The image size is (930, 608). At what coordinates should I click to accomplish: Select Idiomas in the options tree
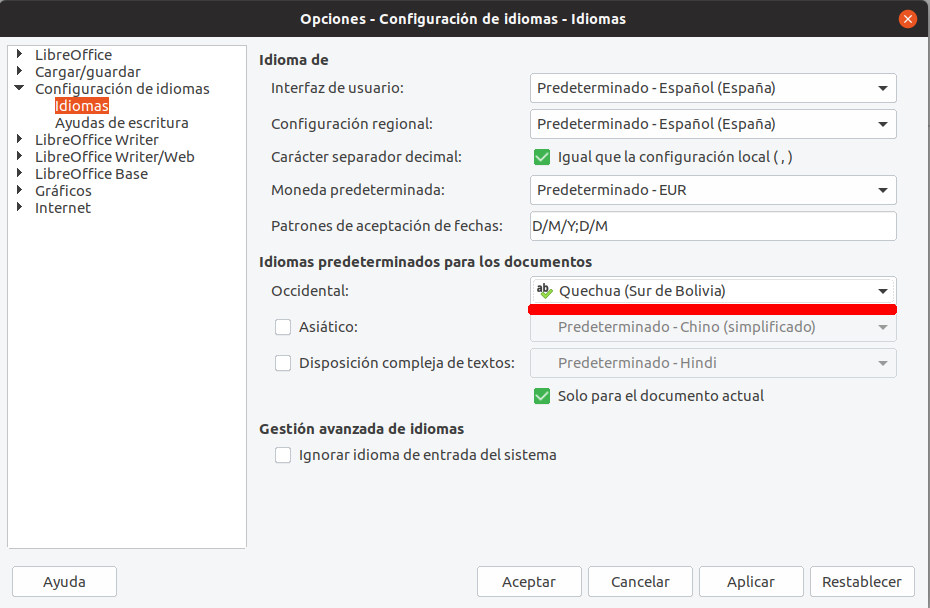click(82, 106)
